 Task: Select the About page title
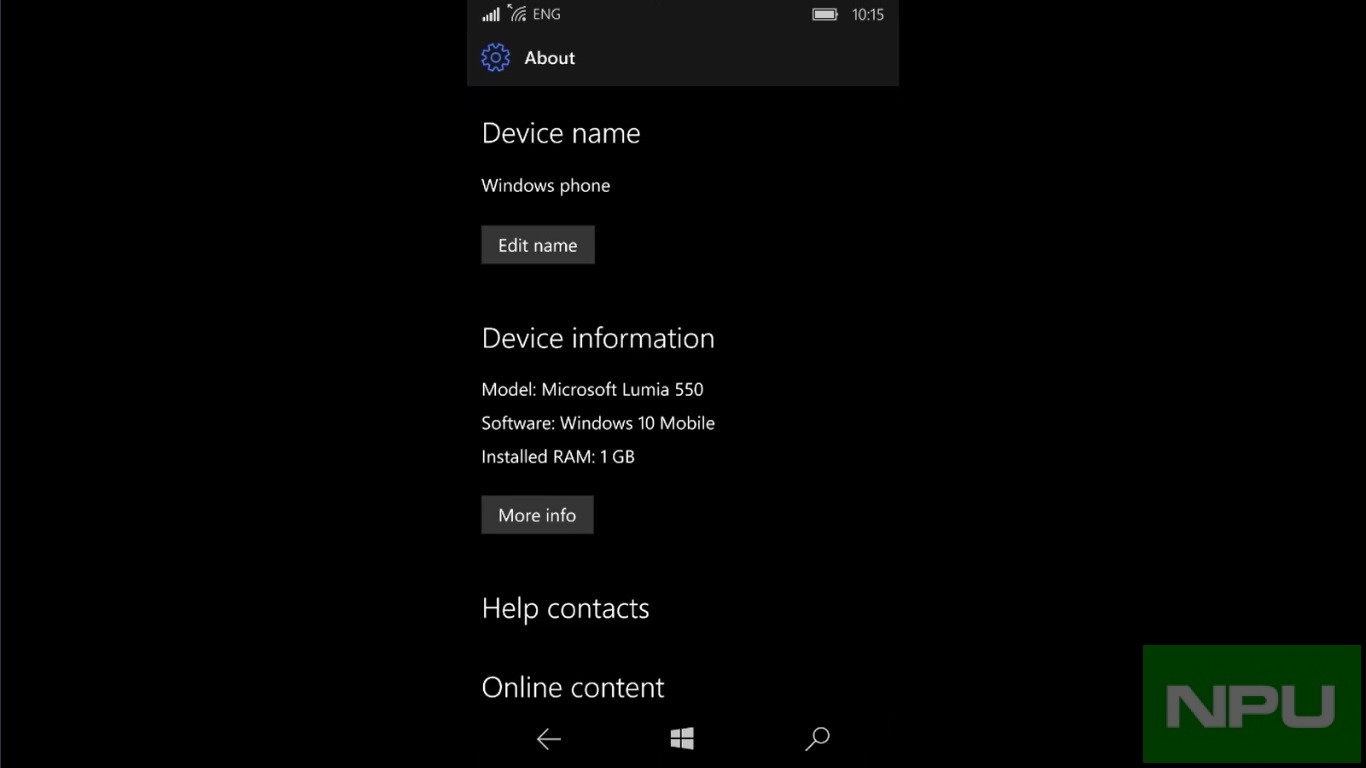point(549,58)
